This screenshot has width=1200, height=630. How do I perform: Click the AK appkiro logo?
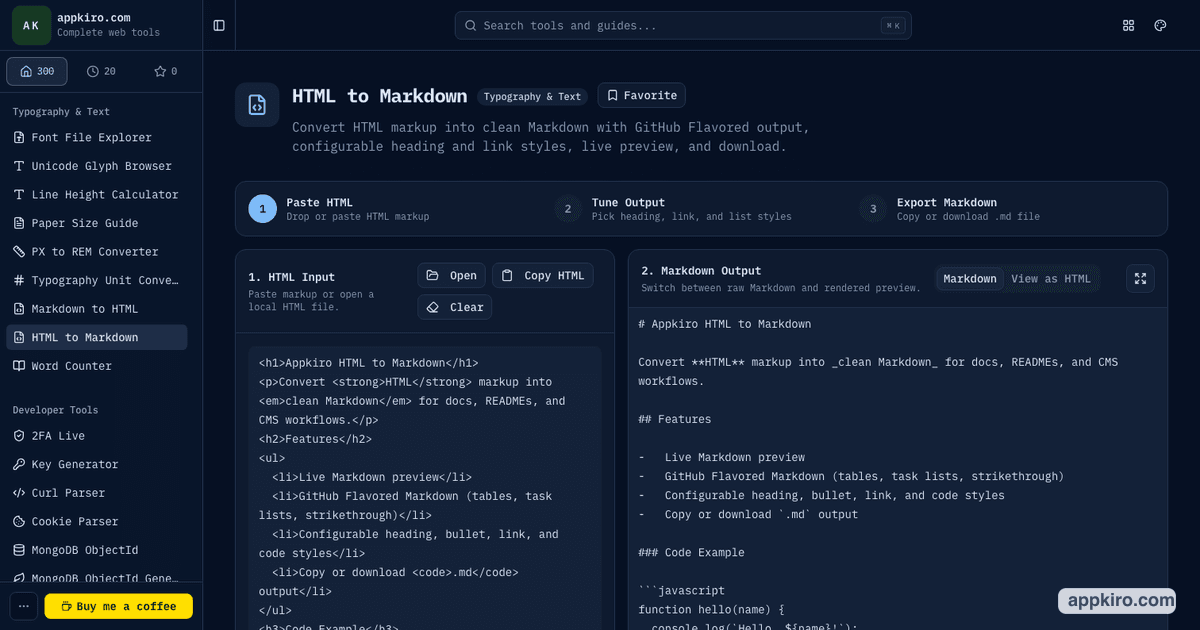tap(31, 25)
